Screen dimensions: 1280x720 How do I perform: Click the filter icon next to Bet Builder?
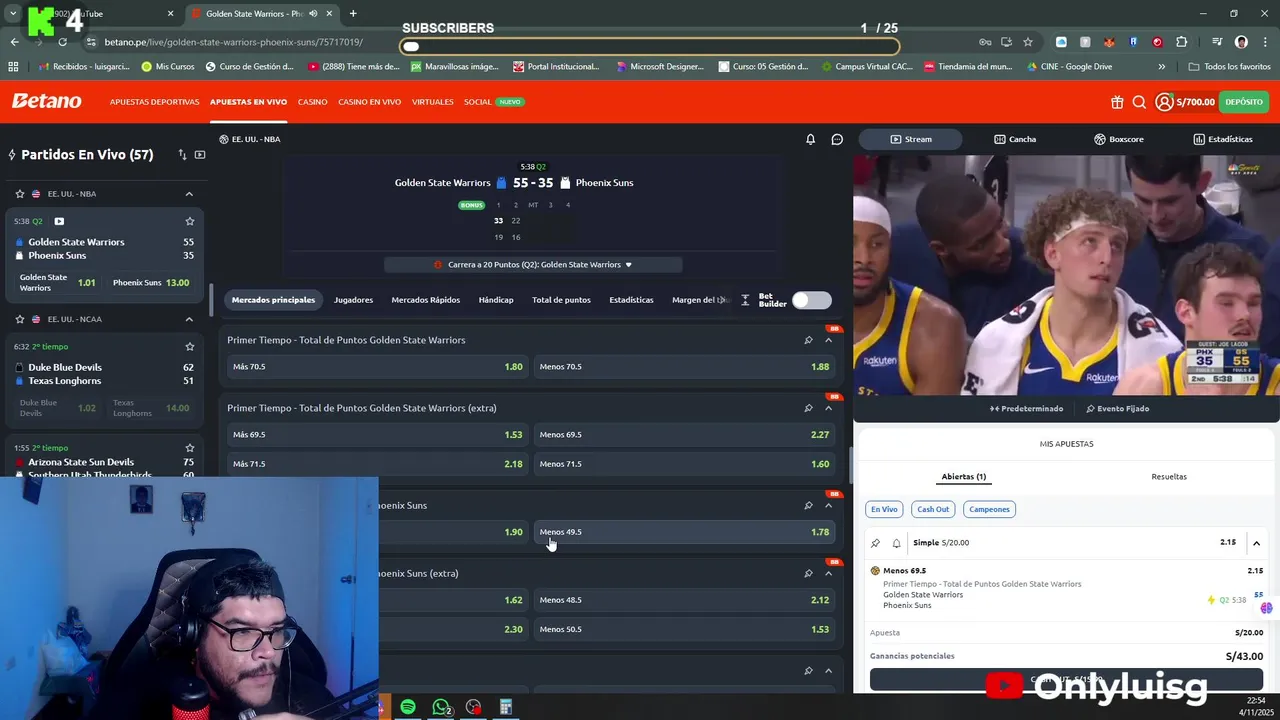tap(745, 300)
